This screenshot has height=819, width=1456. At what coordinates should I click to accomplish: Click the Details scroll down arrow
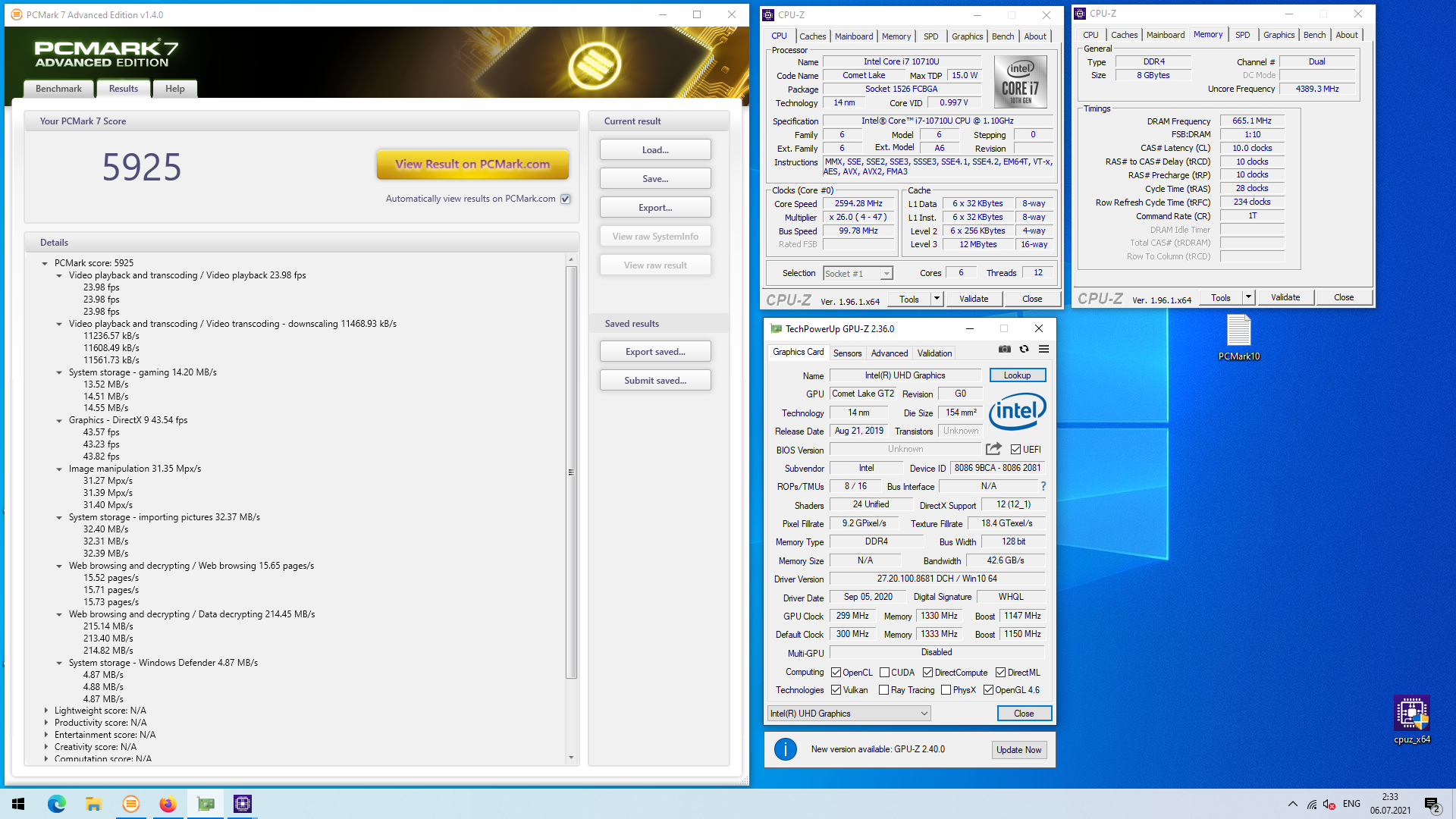[571, 757]
